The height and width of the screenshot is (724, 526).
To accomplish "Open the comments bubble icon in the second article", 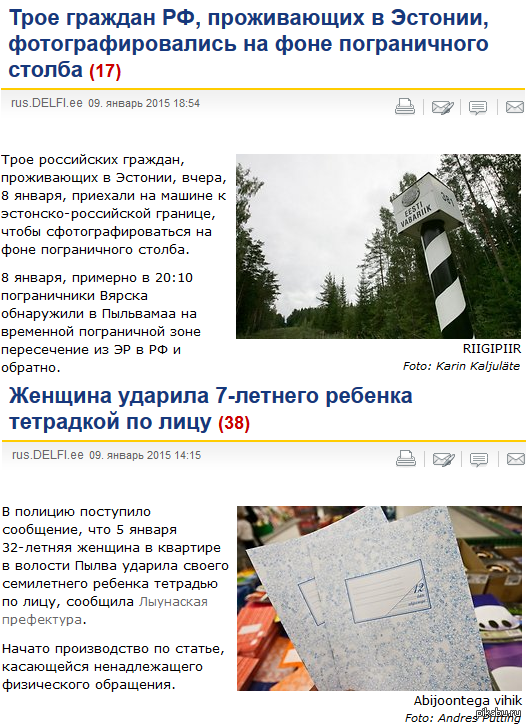I will tap(479, 459).
